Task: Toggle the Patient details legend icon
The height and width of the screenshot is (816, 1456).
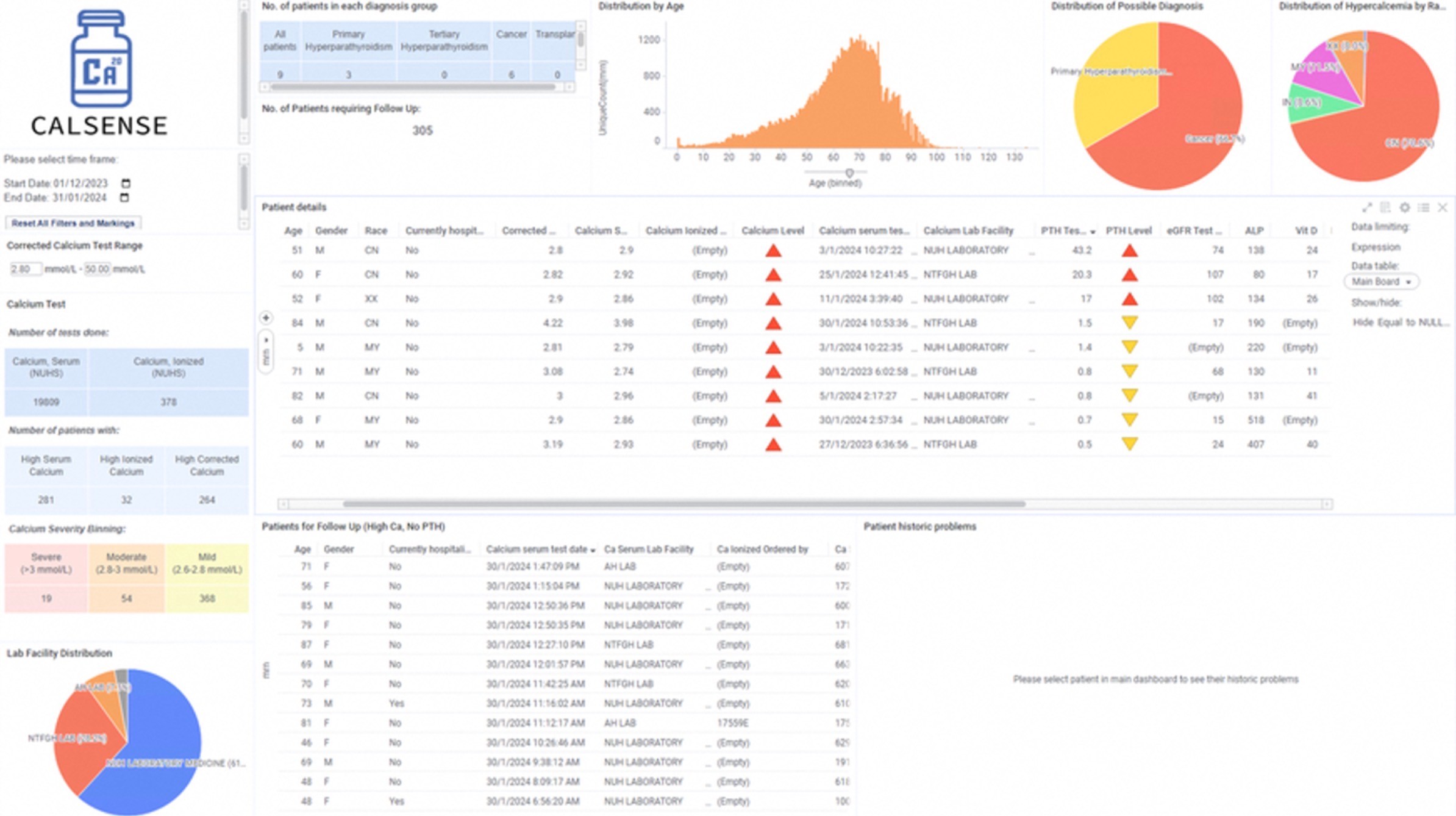Action: (1424, 208)
